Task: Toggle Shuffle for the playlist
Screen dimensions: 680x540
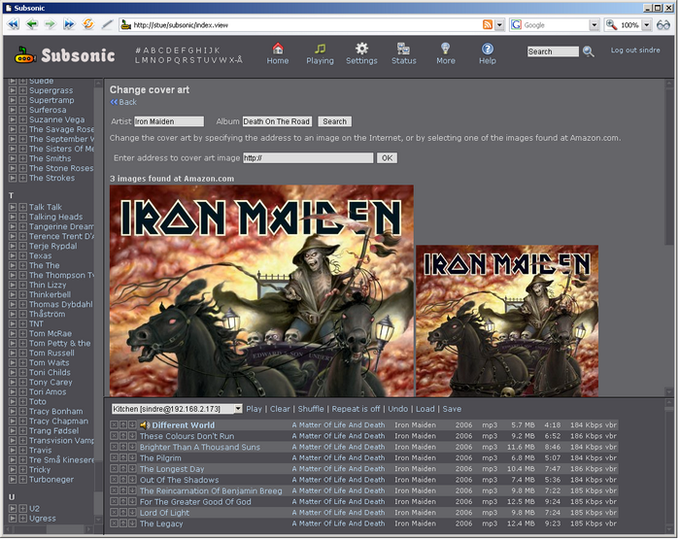Action: pyautogui.click(x=311, y=409)
